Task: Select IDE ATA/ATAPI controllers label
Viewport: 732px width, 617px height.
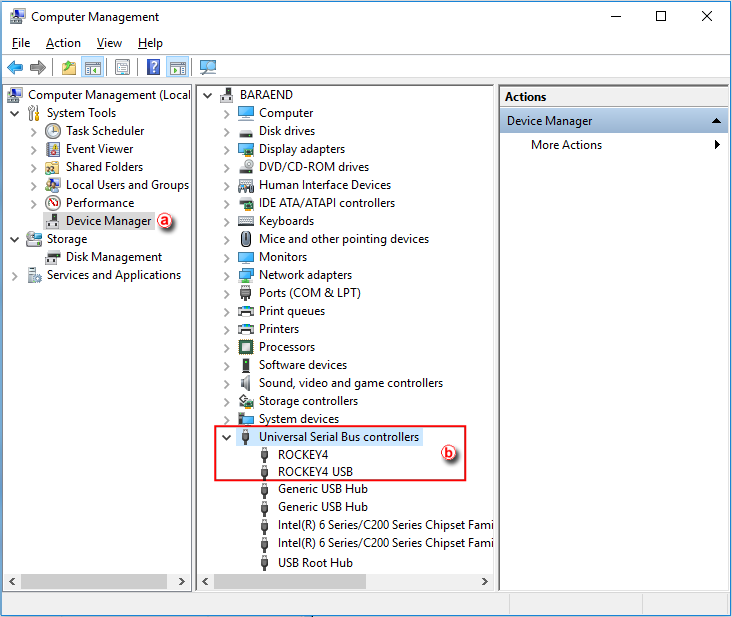Action: [327, 203]
